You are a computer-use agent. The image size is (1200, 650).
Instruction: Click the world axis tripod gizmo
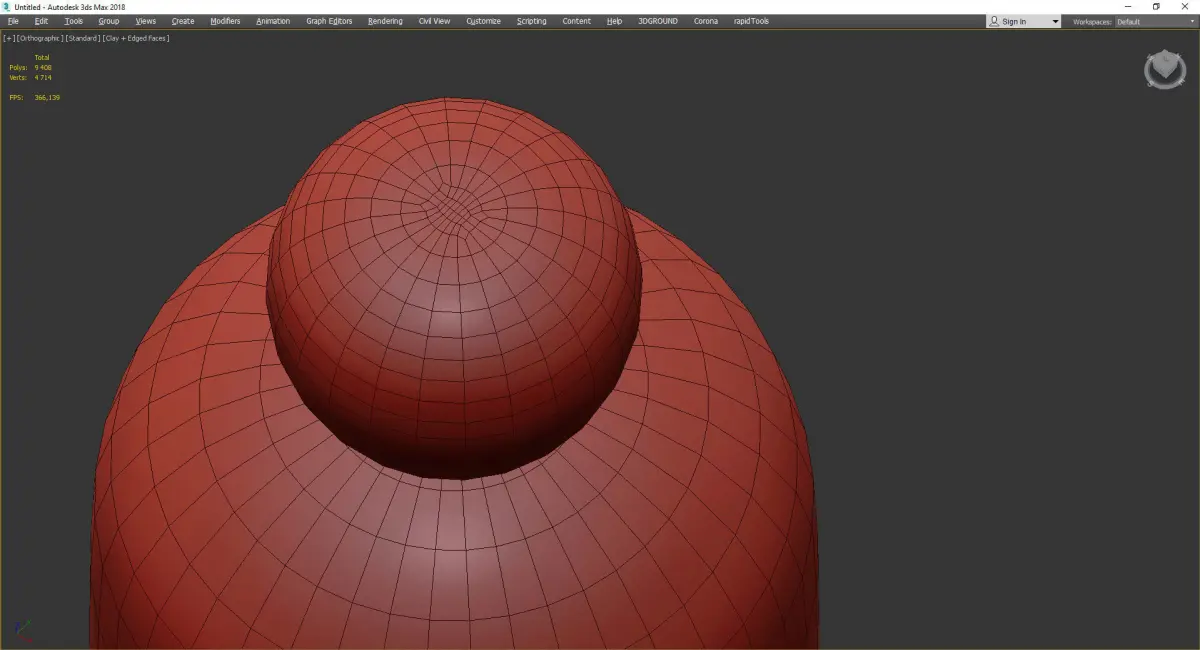24,633
